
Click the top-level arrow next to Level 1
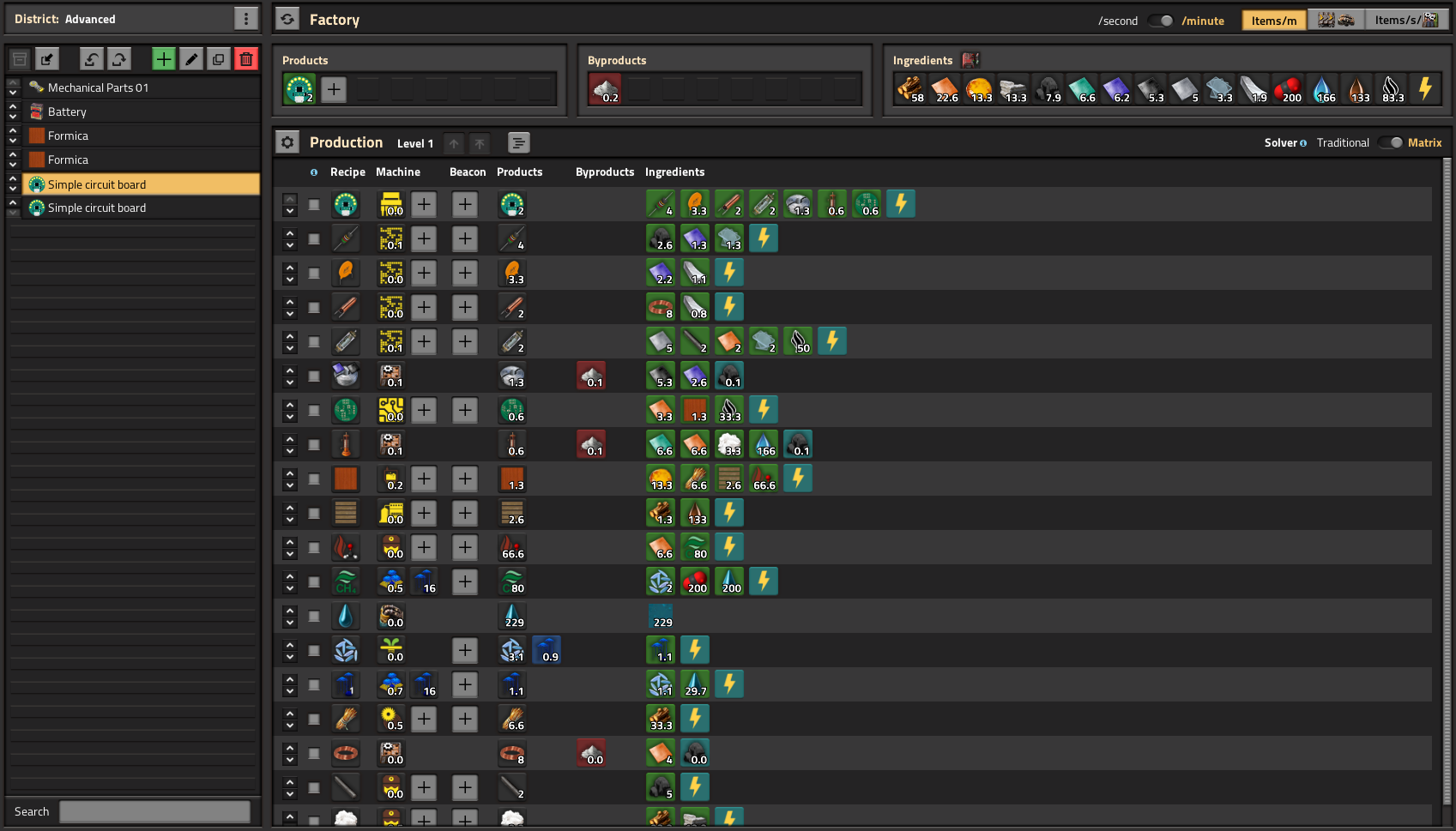480,143
